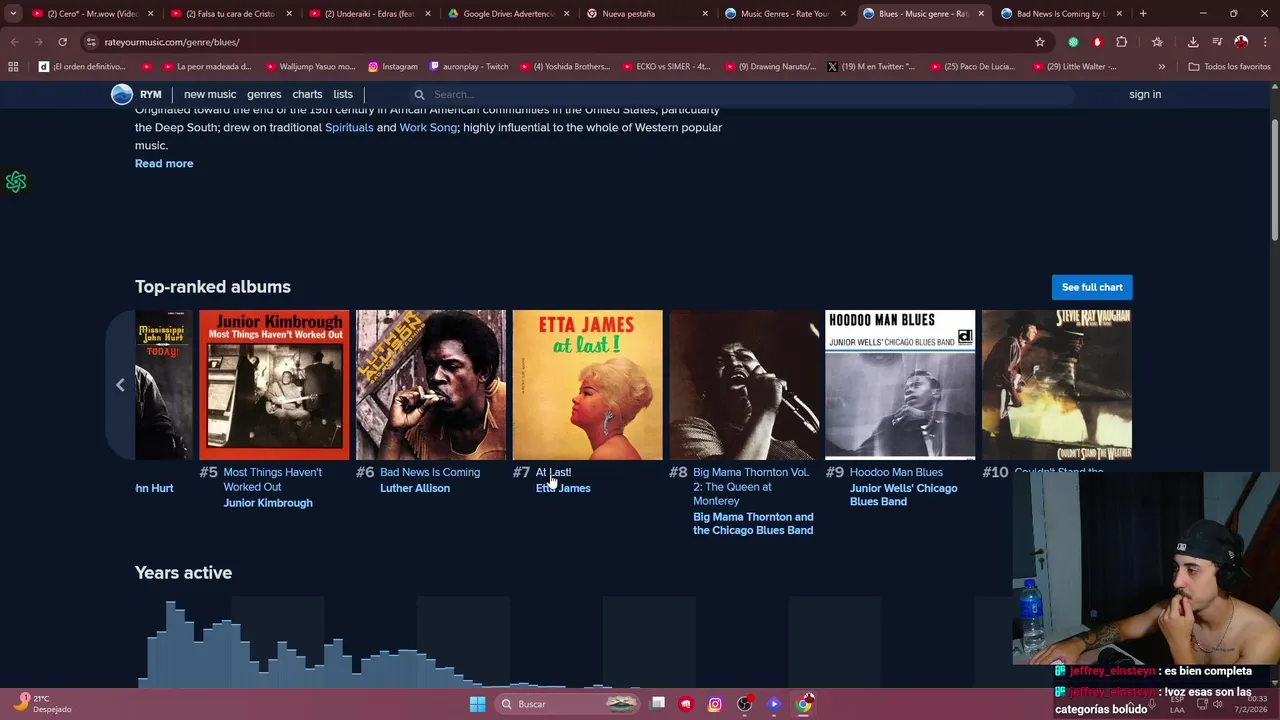Open the genres menu item
Image resolution: width=1280 pixels, height=720 pixels.
point(264,94)
